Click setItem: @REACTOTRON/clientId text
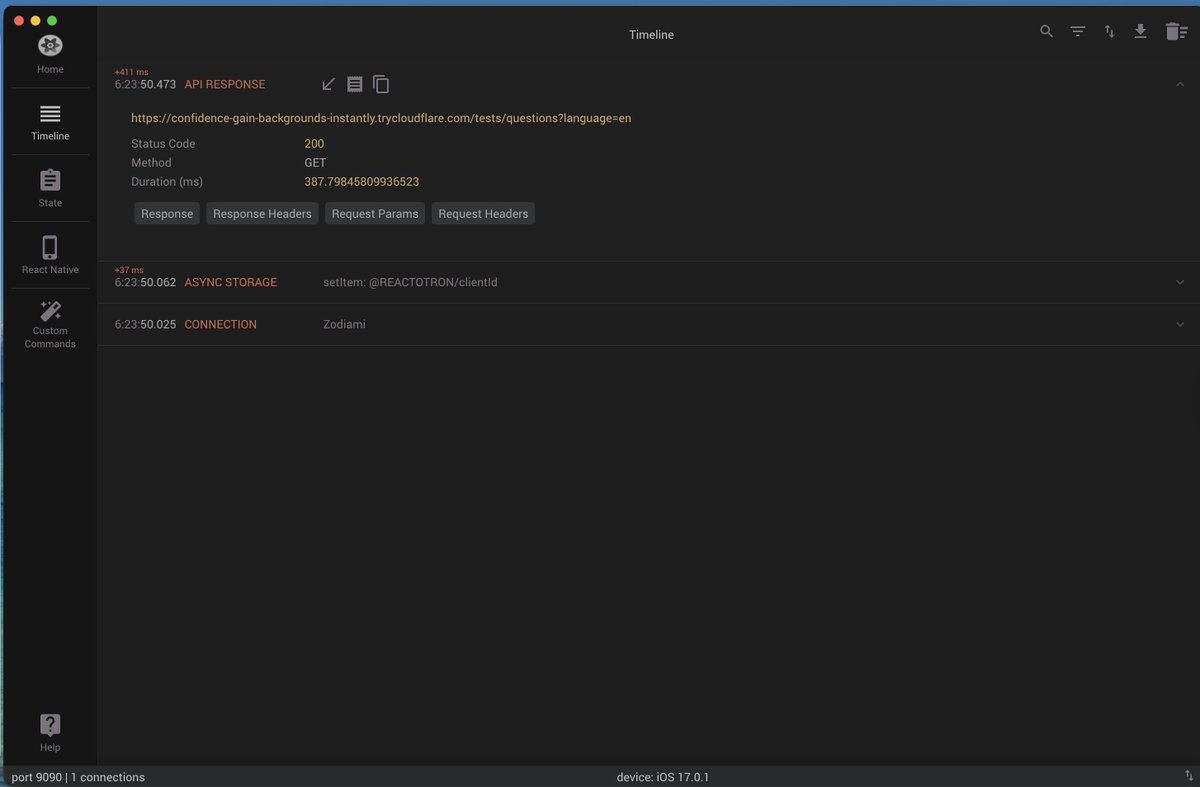This screenshot has width=1200, height=787. pos(410,283)
